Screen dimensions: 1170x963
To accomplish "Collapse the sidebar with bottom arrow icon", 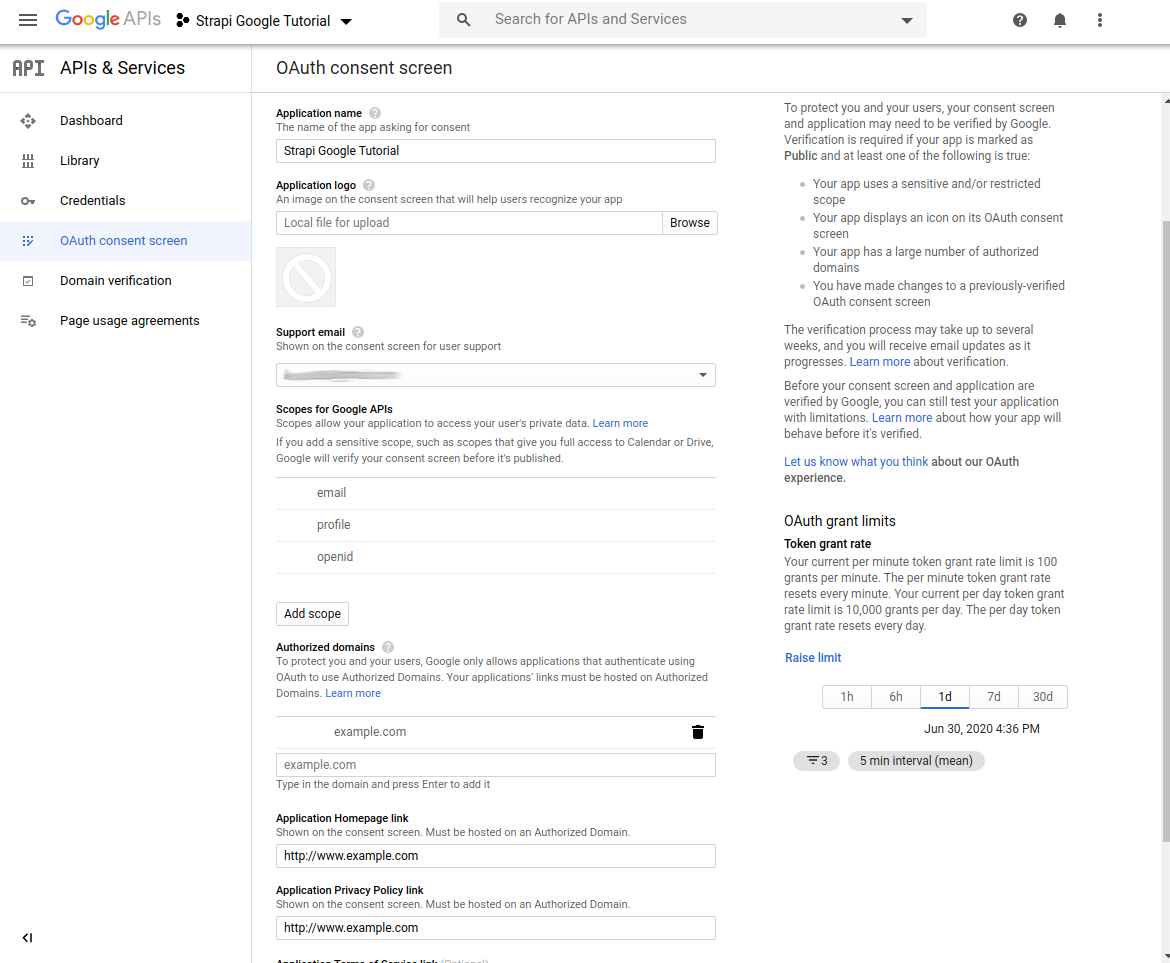I will click(27, 938).
